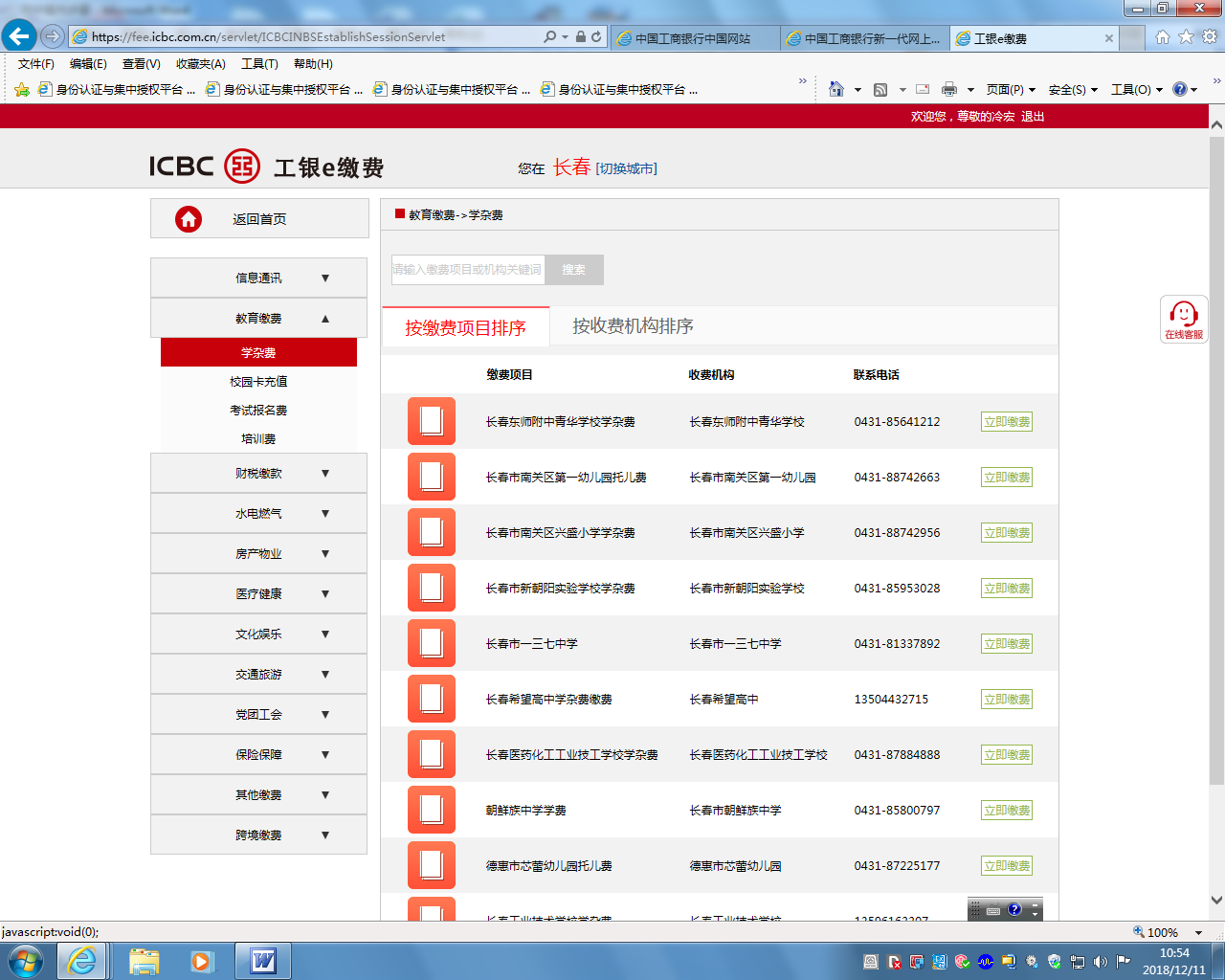Screen dimensions: 1225x980
Task: Select 培训费 in the sidebar
Action: 258,438
